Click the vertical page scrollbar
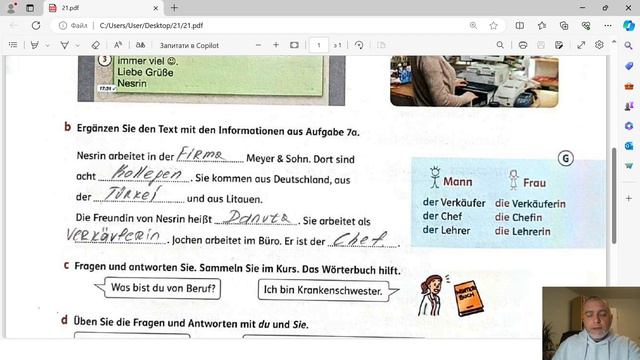This screenshot has height=360, width=640. tap(614, 196)
